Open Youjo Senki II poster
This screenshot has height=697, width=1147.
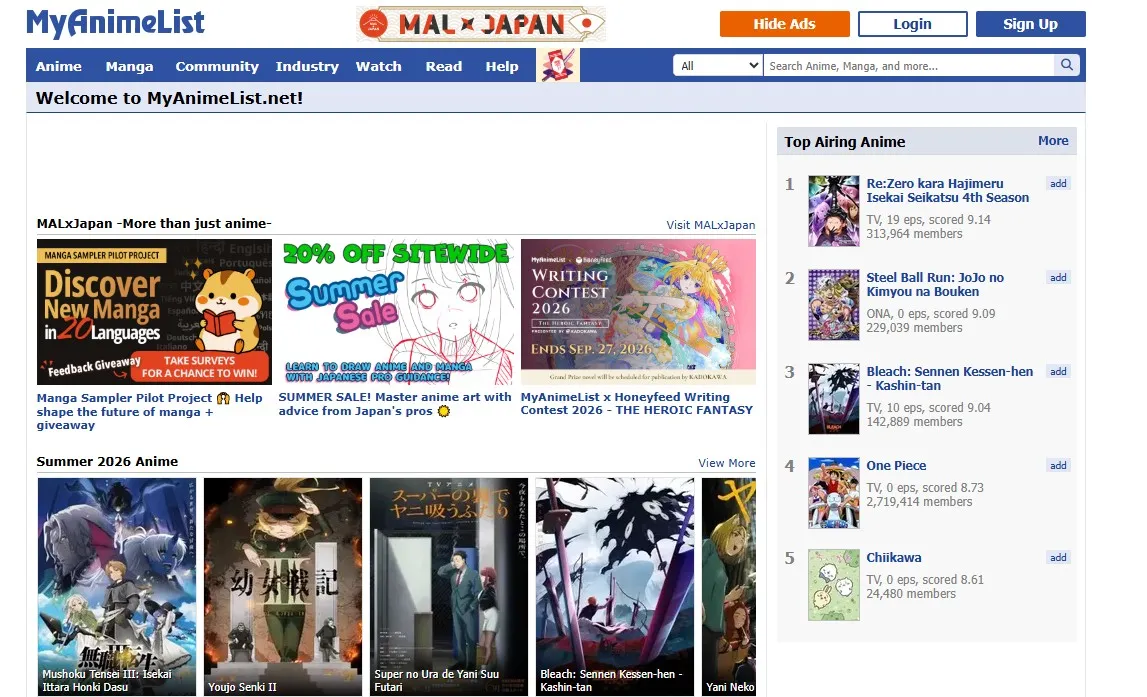coord(283,587)
